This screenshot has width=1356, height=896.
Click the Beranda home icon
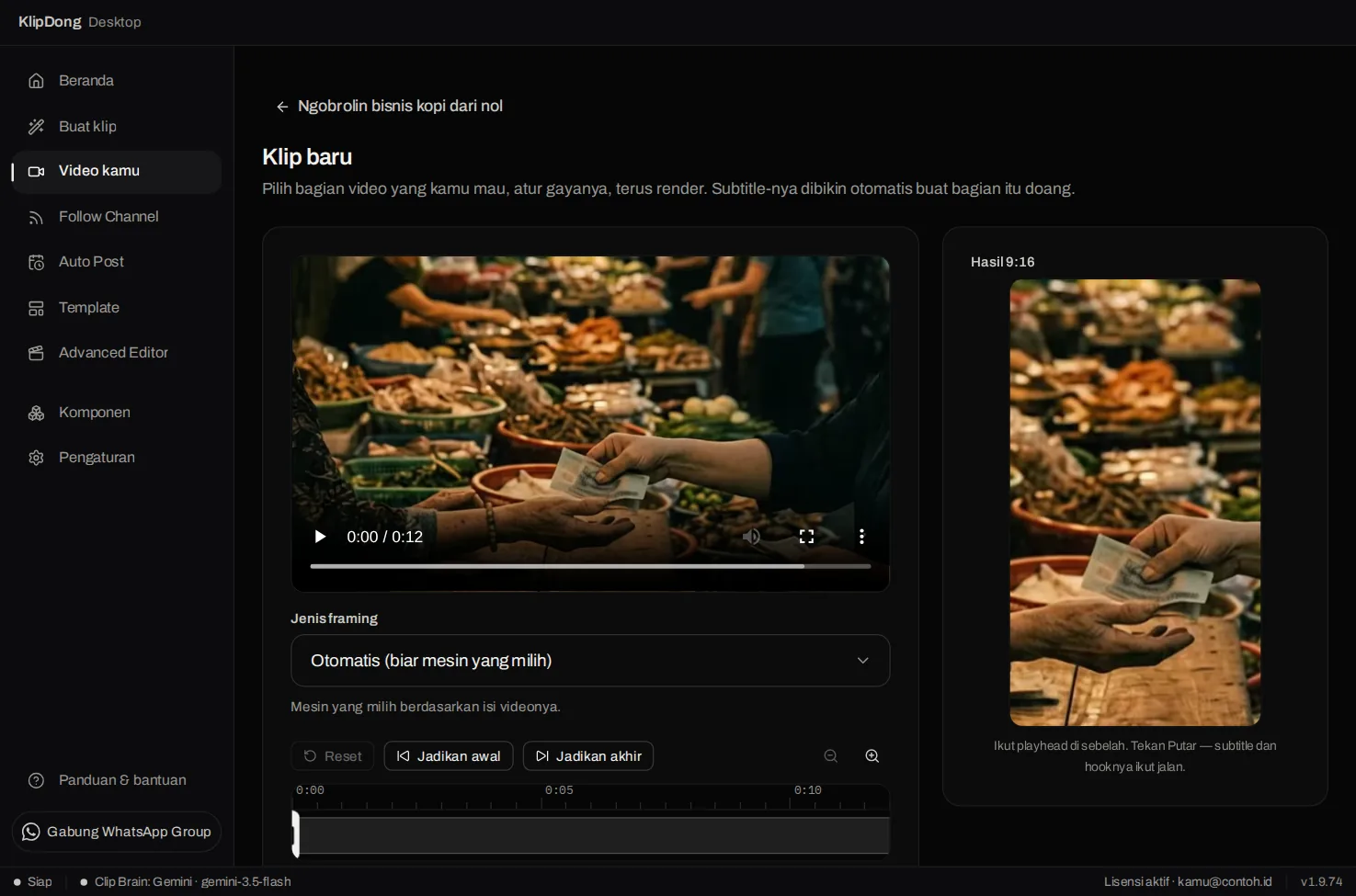point(36,81)
